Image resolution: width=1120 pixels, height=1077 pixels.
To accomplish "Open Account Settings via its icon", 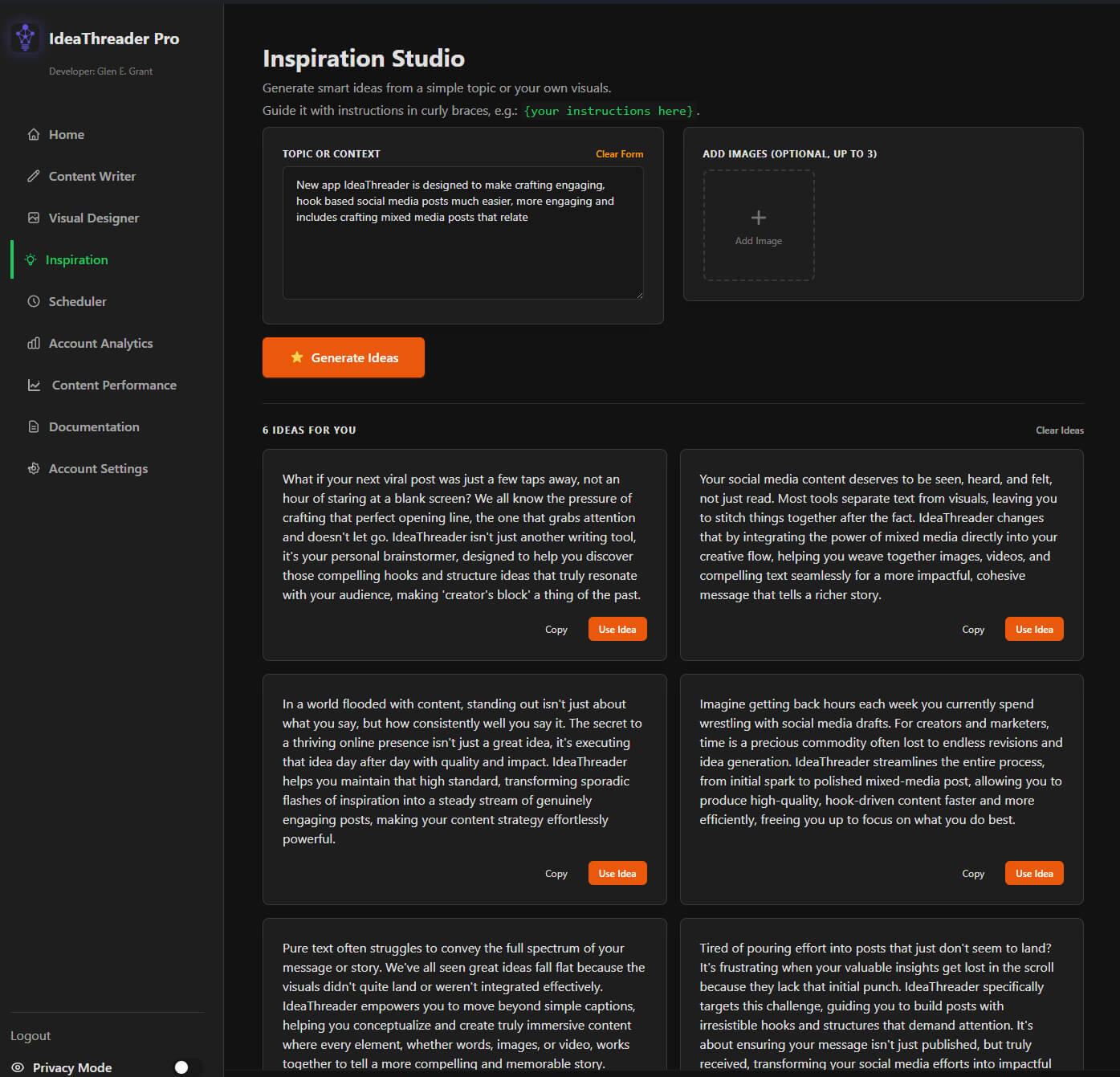I will pyautogui.click(x=32, y=468).
